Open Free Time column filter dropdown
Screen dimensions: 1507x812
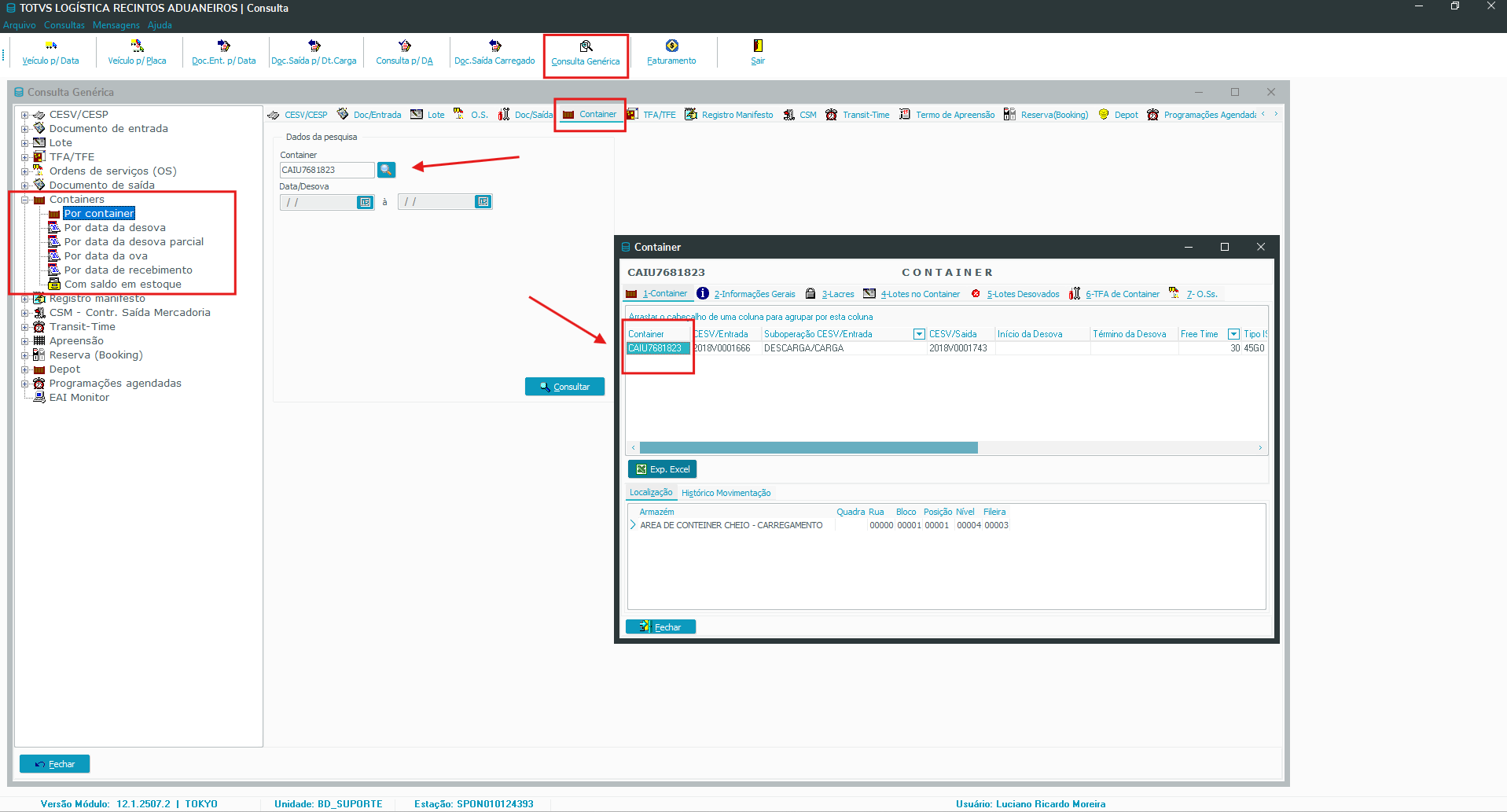pos(1233,334)
